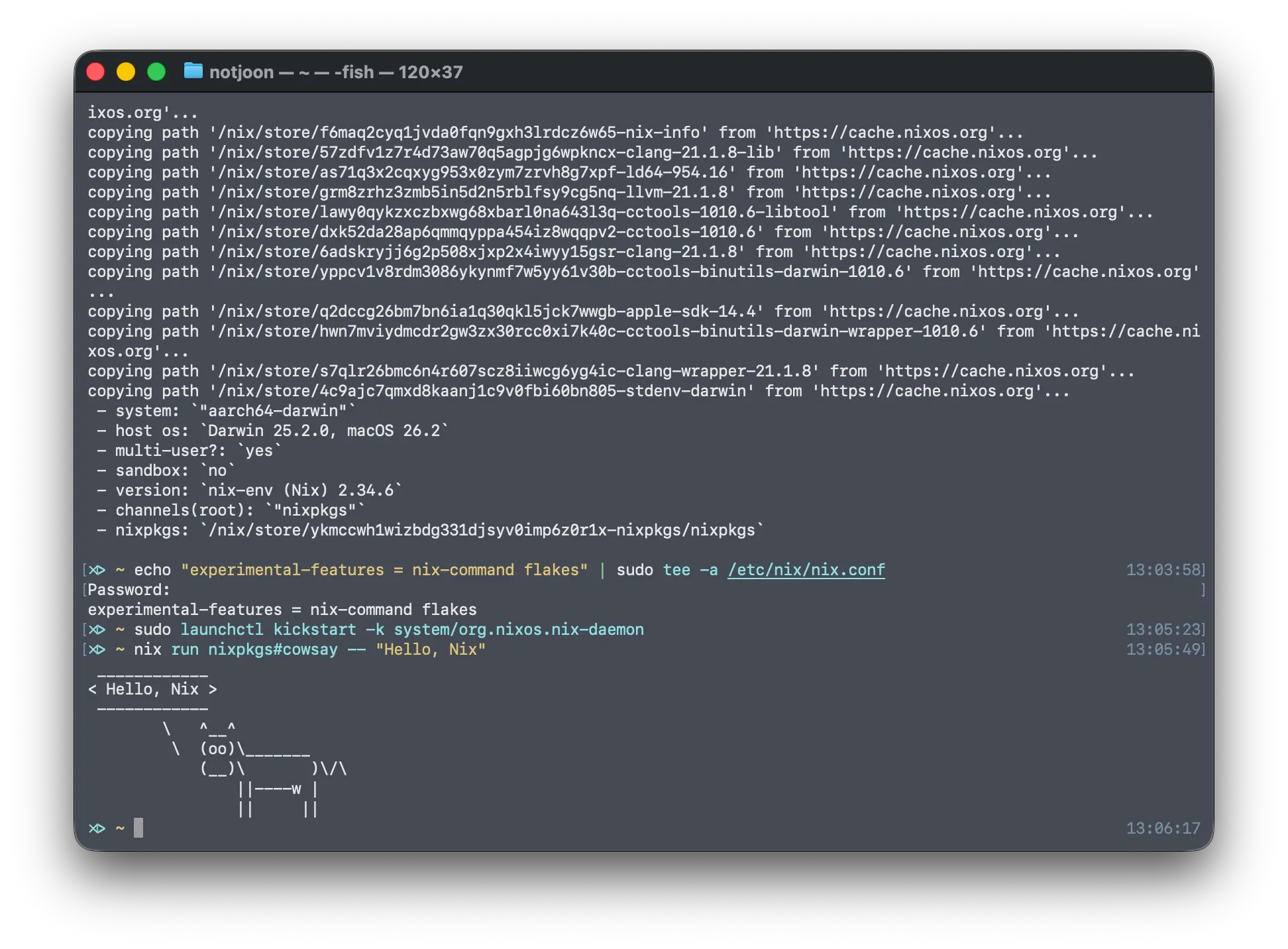Click prompt icon before the echo command
The image size is (1288, 949).
pos(97,570)
